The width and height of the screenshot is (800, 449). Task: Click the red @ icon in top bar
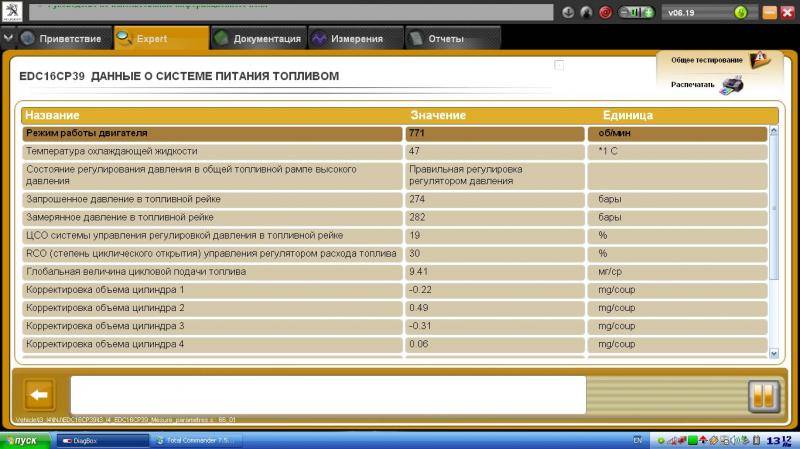tap(605, 13)
